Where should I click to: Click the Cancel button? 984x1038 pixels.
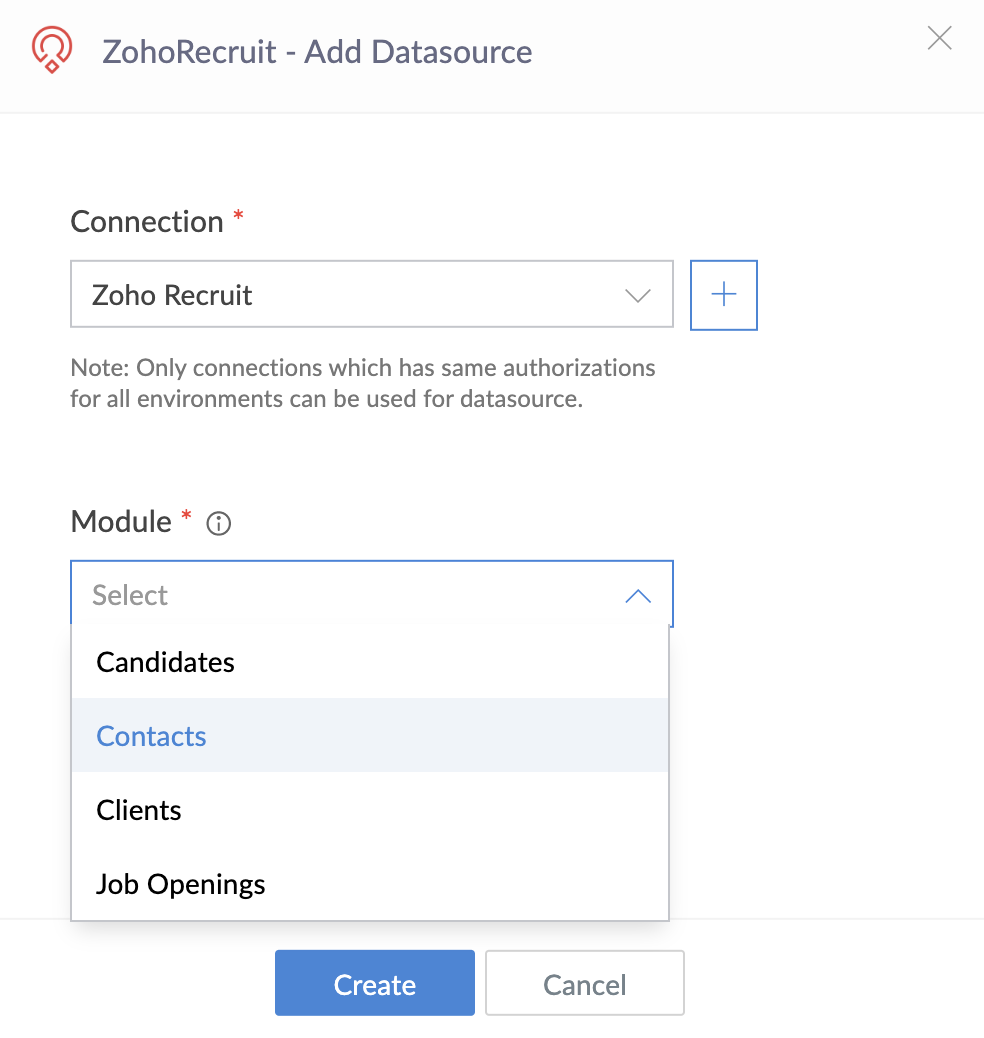(584, 984)
